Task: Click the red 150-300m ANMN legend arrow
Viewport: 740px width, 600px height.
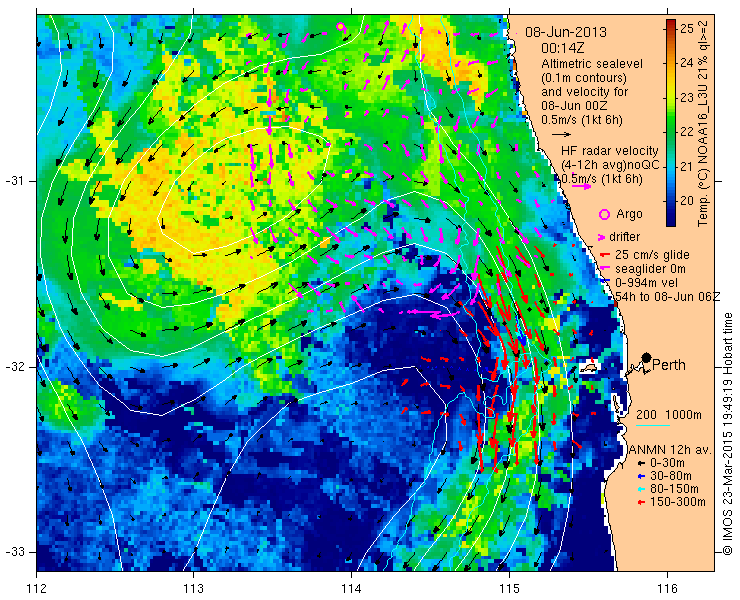Action: tap(641, 502)
